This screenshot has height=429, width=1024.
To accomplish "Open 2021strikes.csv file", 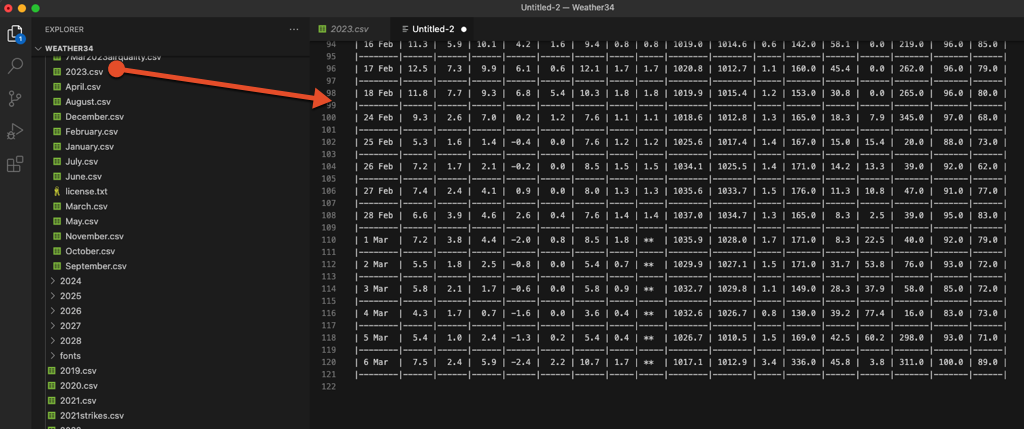I will pyautogui.click(x=91, y=416).
